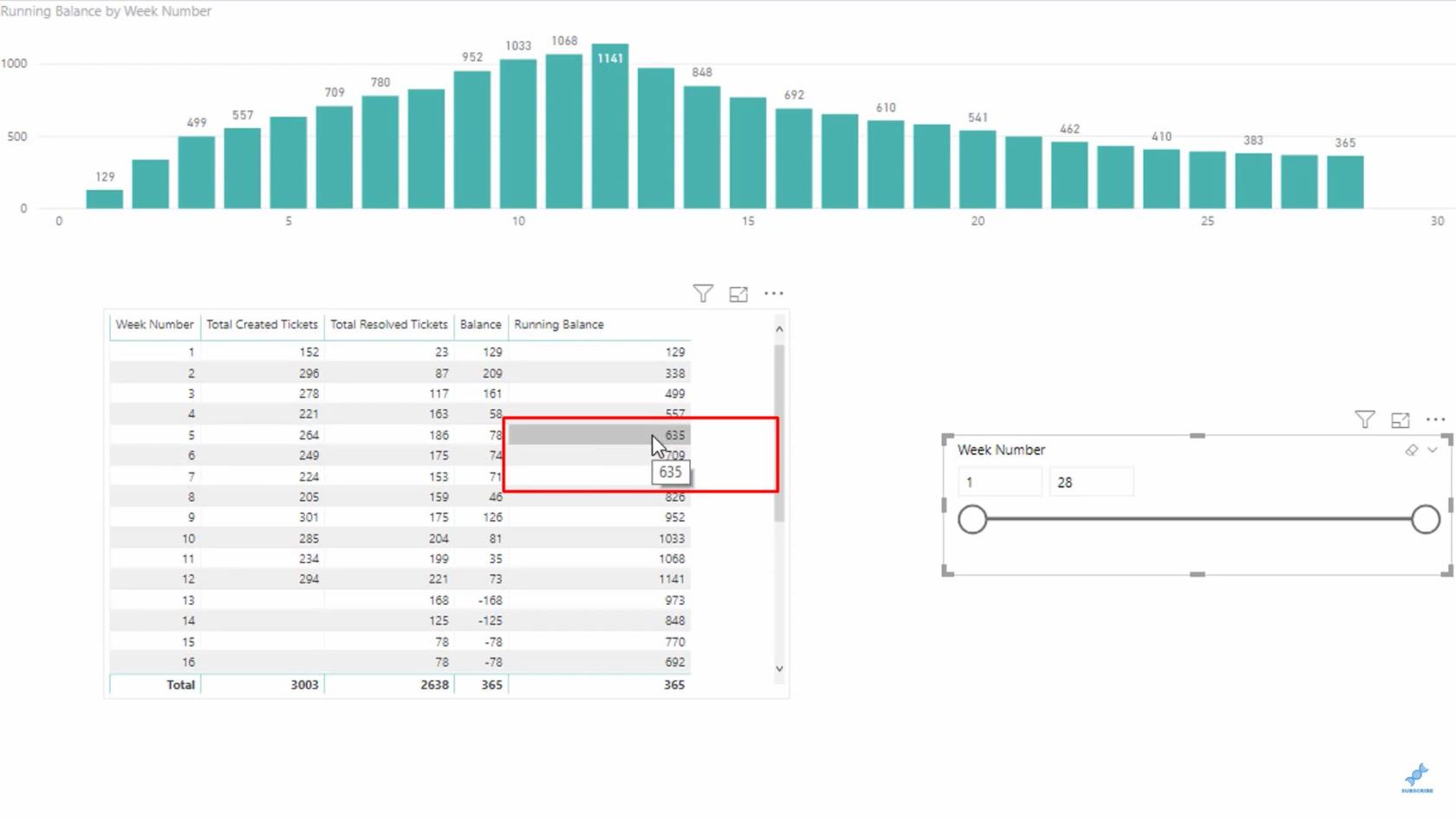Select the chart bar labeled 499

click(197, 172)
